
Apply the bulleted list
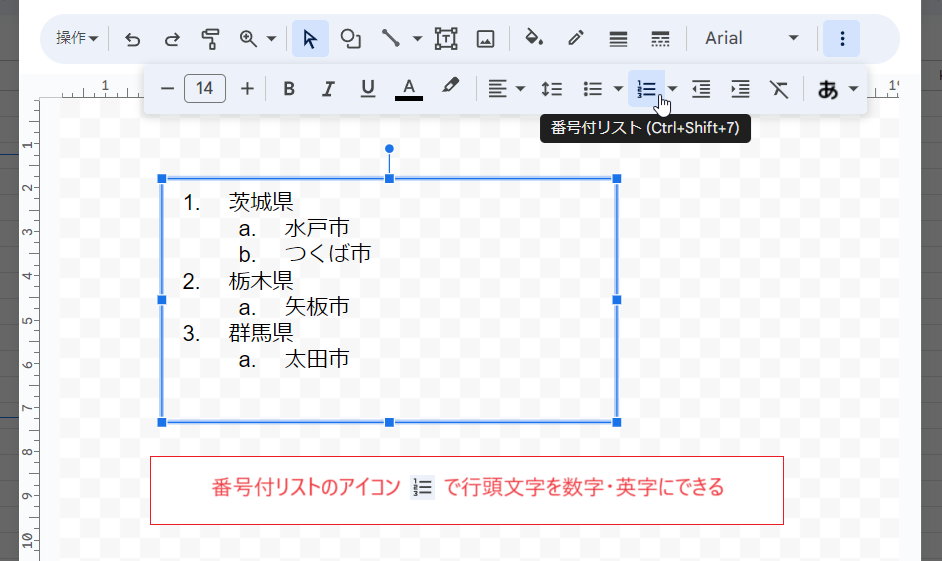[593, 89]
